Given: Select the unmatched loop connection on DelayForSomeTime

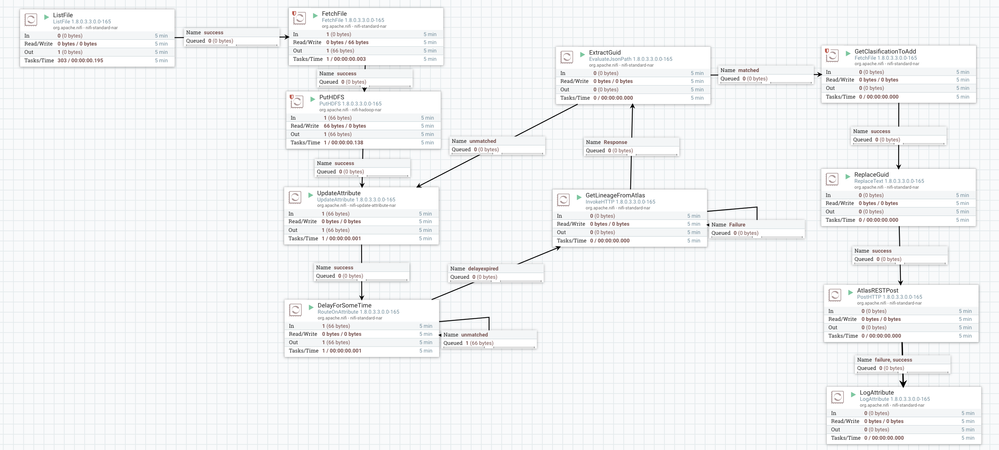Looking at the screenshot, I should pos(489,339).
